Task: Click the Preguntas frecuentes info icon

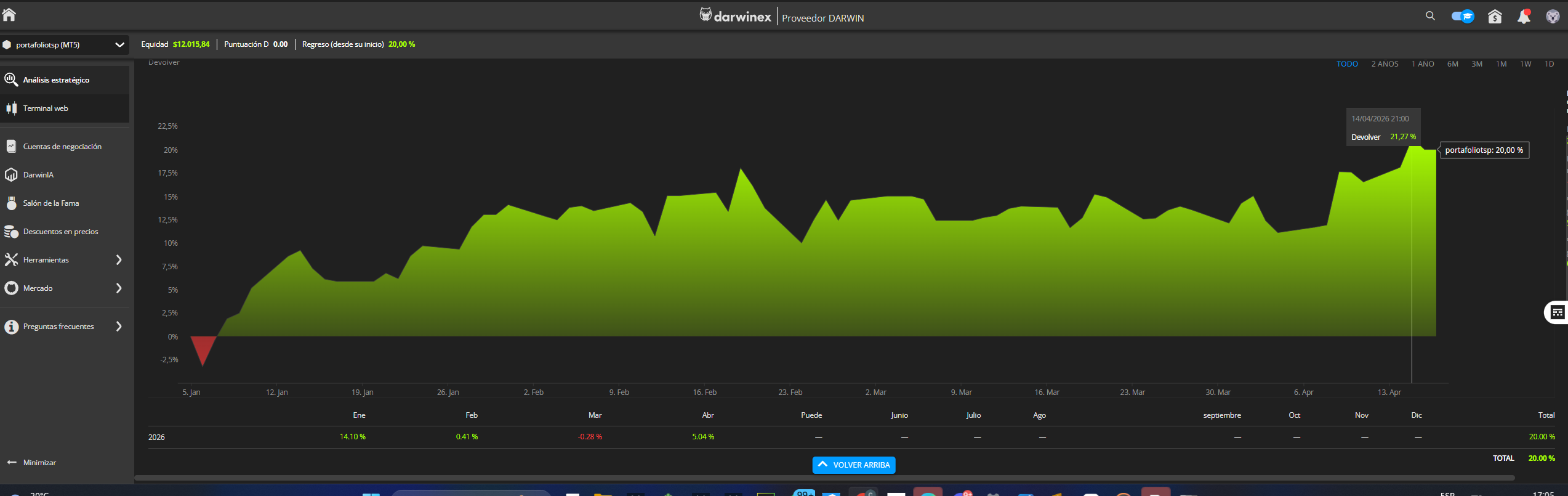Action: tap(11, 327)
